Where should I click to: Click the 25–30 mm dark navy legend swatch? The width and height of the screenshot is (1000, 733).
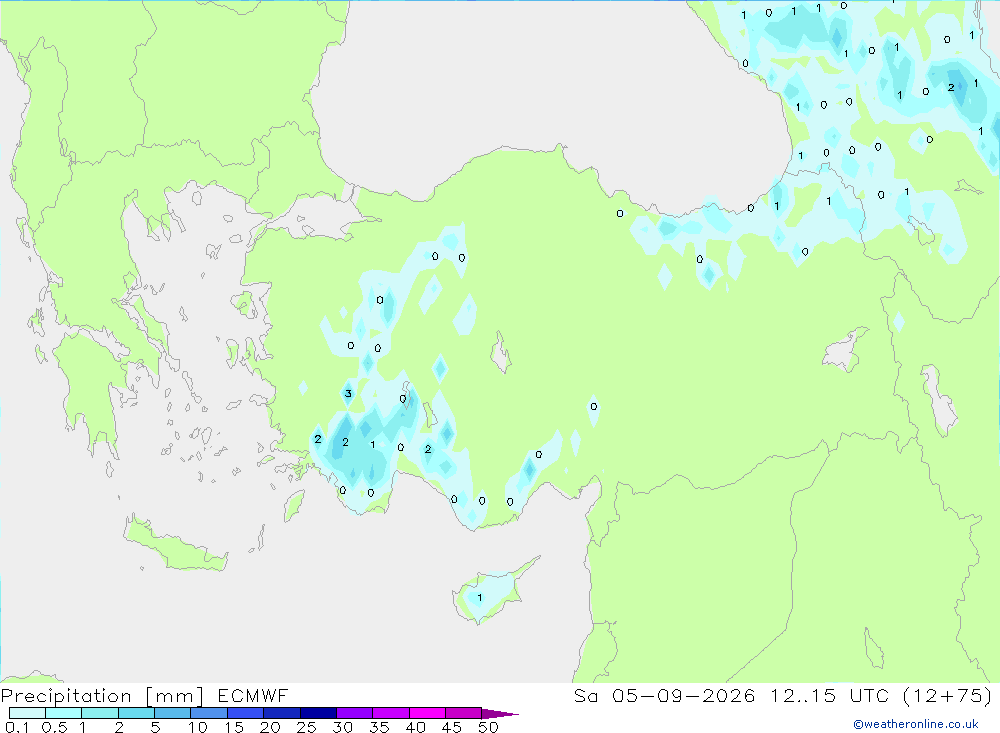(318, 713)
